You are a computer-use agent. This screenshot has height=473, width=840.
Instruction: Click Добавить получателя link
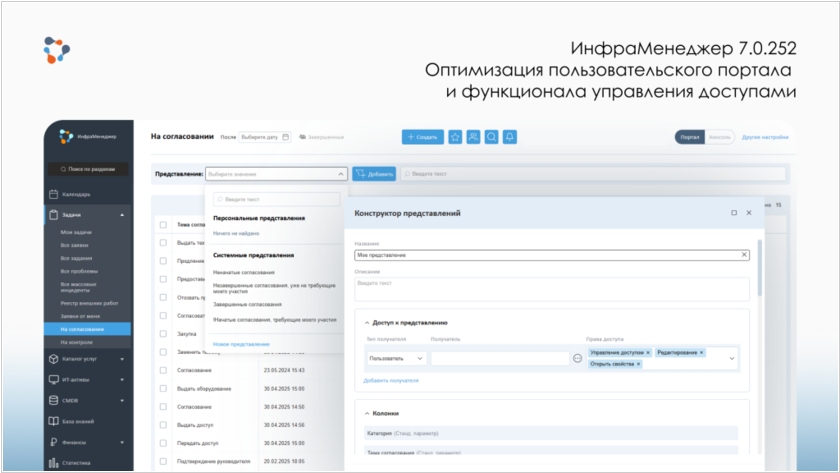click(x=391, y=380)
